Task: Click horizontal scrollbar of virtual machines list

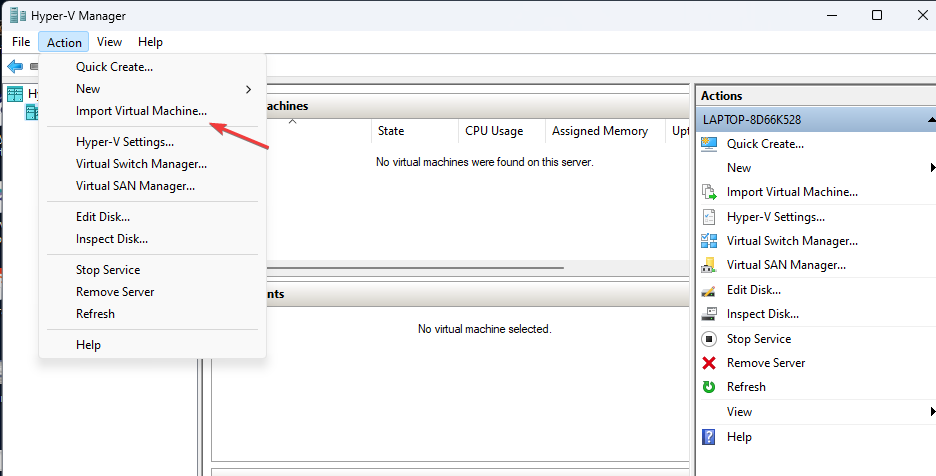Action: 415,268
